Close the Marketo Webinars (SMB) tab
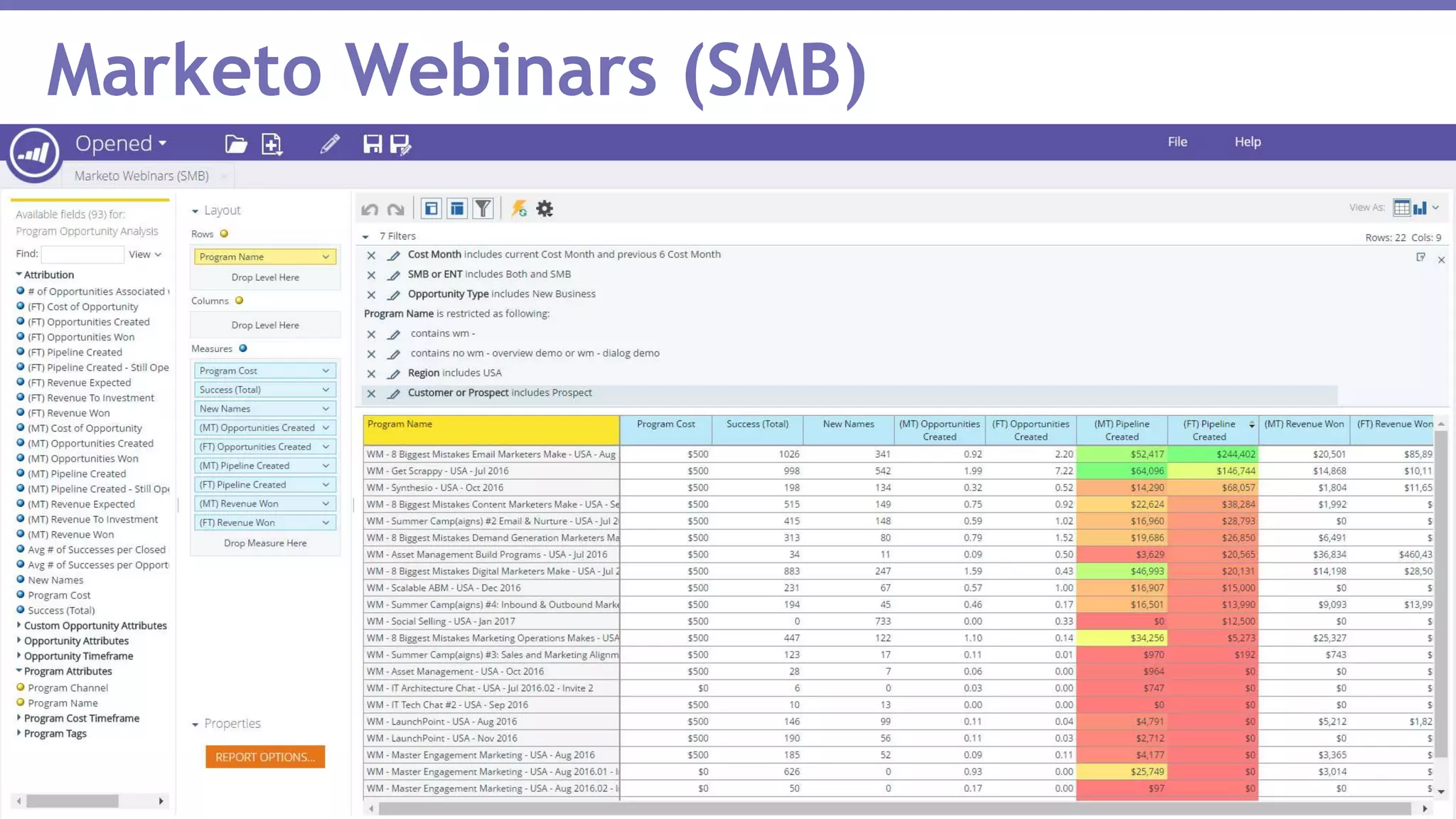The height and width of the screenshot is (819, 1456). click(223, 176)
